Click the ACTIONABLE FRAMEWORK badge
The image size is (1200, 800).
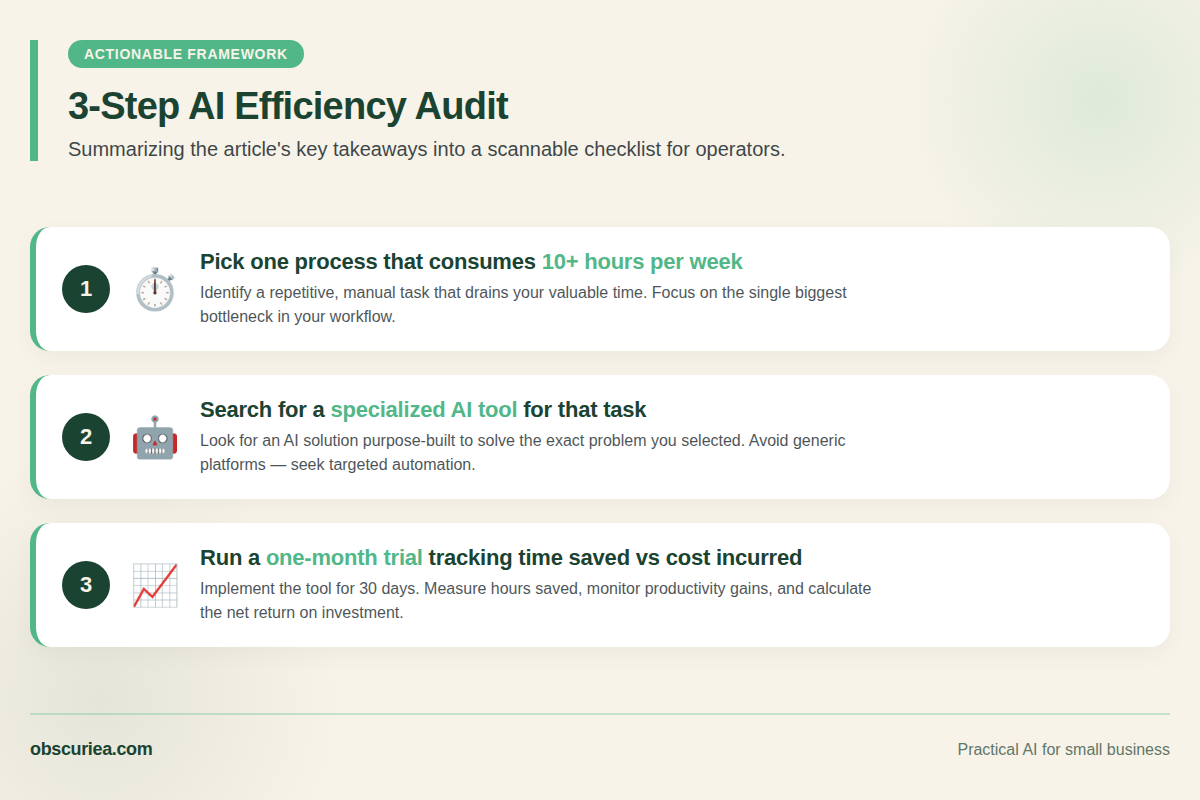coord(186,54)
